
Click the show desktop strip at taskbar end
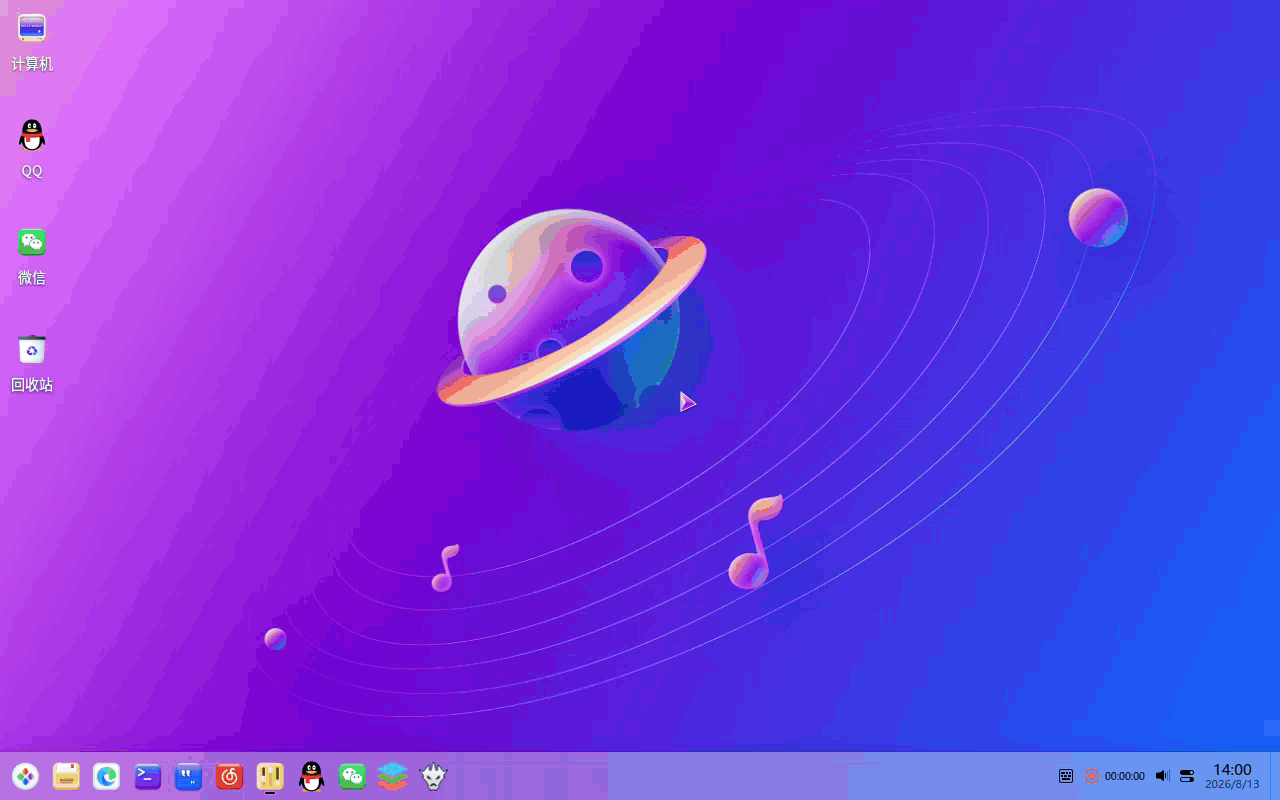pos(1275,776)
